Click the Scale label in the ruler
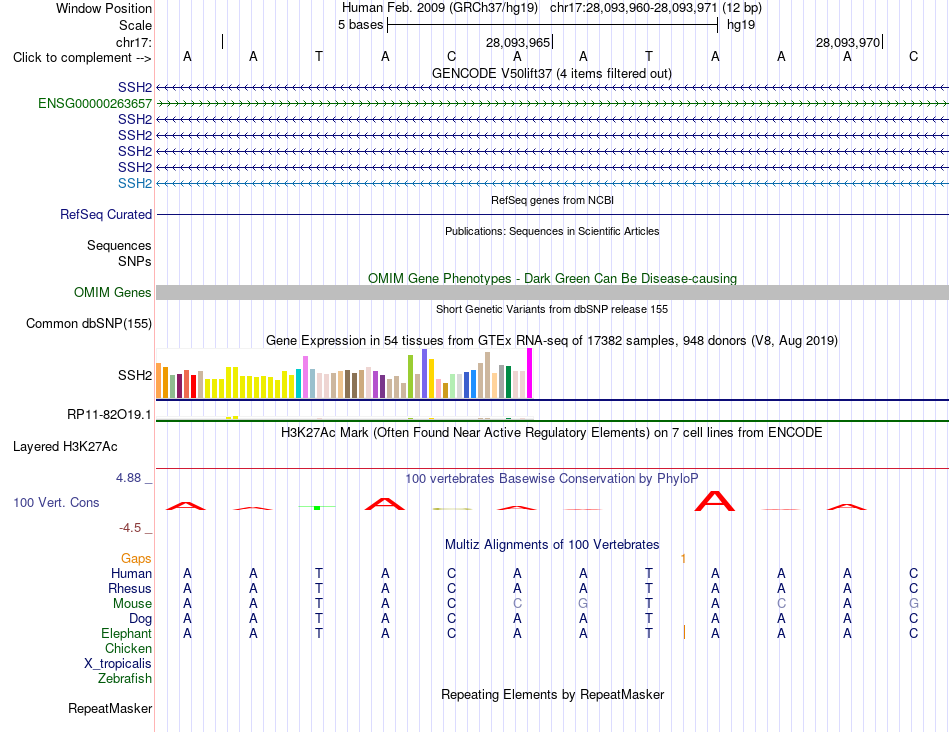Viewport: 950px width, 732px height. point(135,25)
